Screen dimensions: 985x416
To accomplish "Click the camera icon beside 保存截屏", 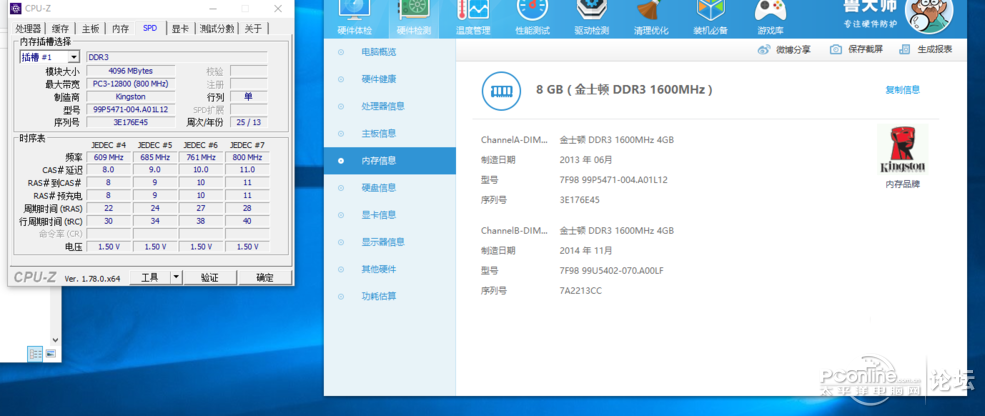I will [835, 50].
